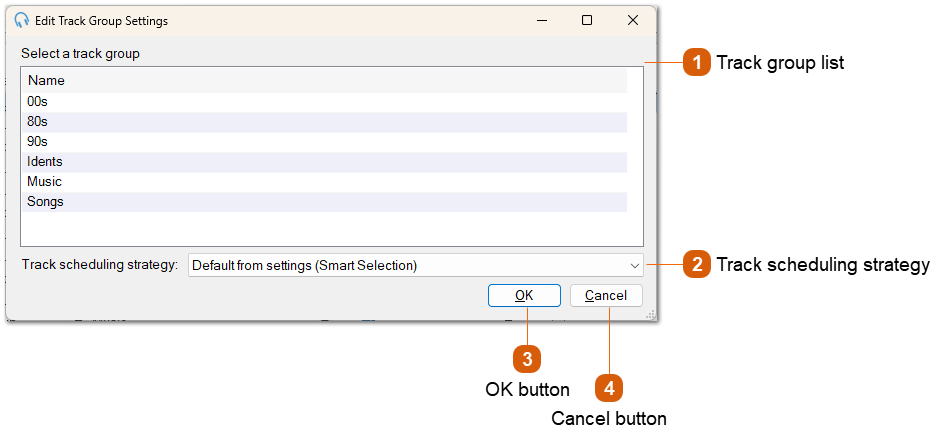This screenshot has width=946, height=445.
Task: Click the orange callout badge numbered 4
Action: click(x=609, y=389)
